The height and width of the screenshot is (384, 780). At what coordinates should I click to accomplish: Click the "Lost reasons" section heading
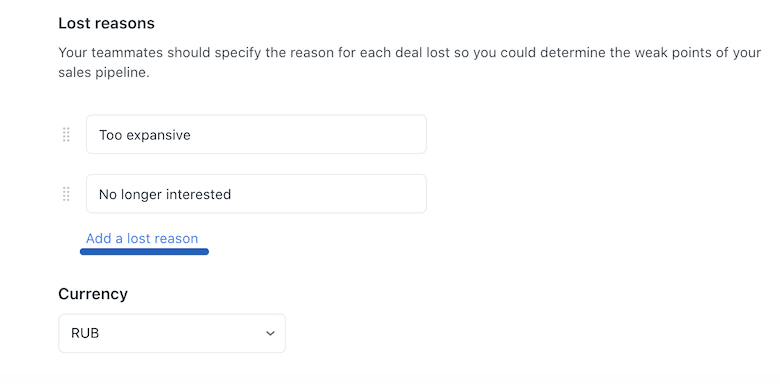(x=106, y=23)
